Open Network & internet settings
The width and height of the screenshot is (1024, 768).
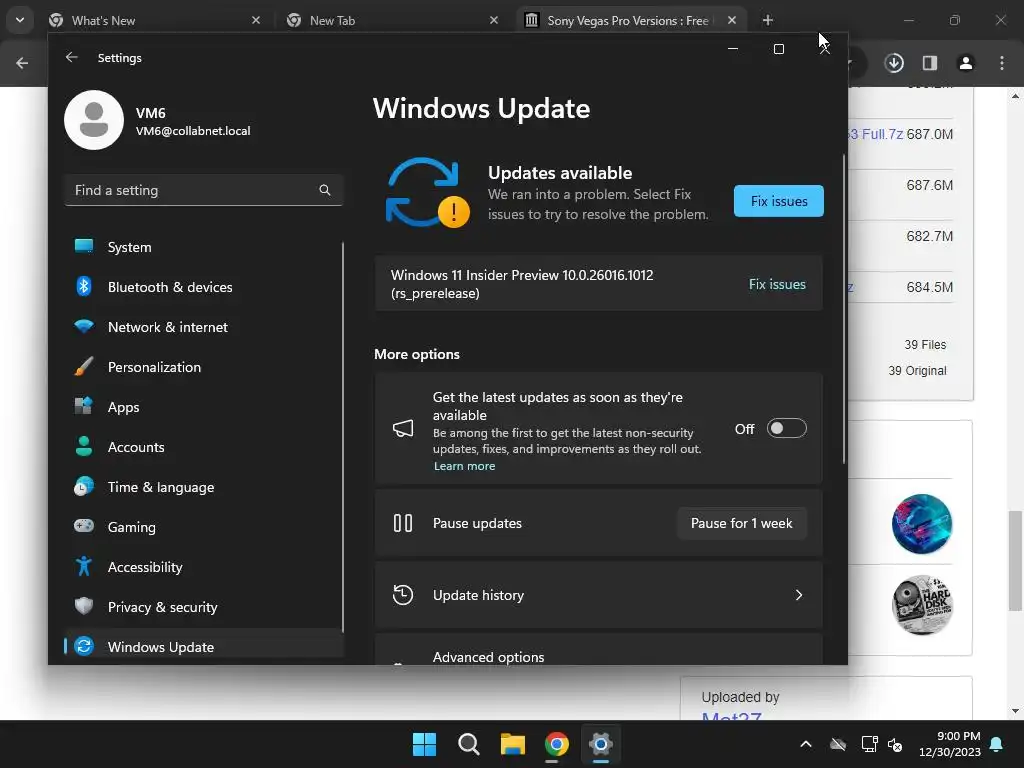[203, 327]
